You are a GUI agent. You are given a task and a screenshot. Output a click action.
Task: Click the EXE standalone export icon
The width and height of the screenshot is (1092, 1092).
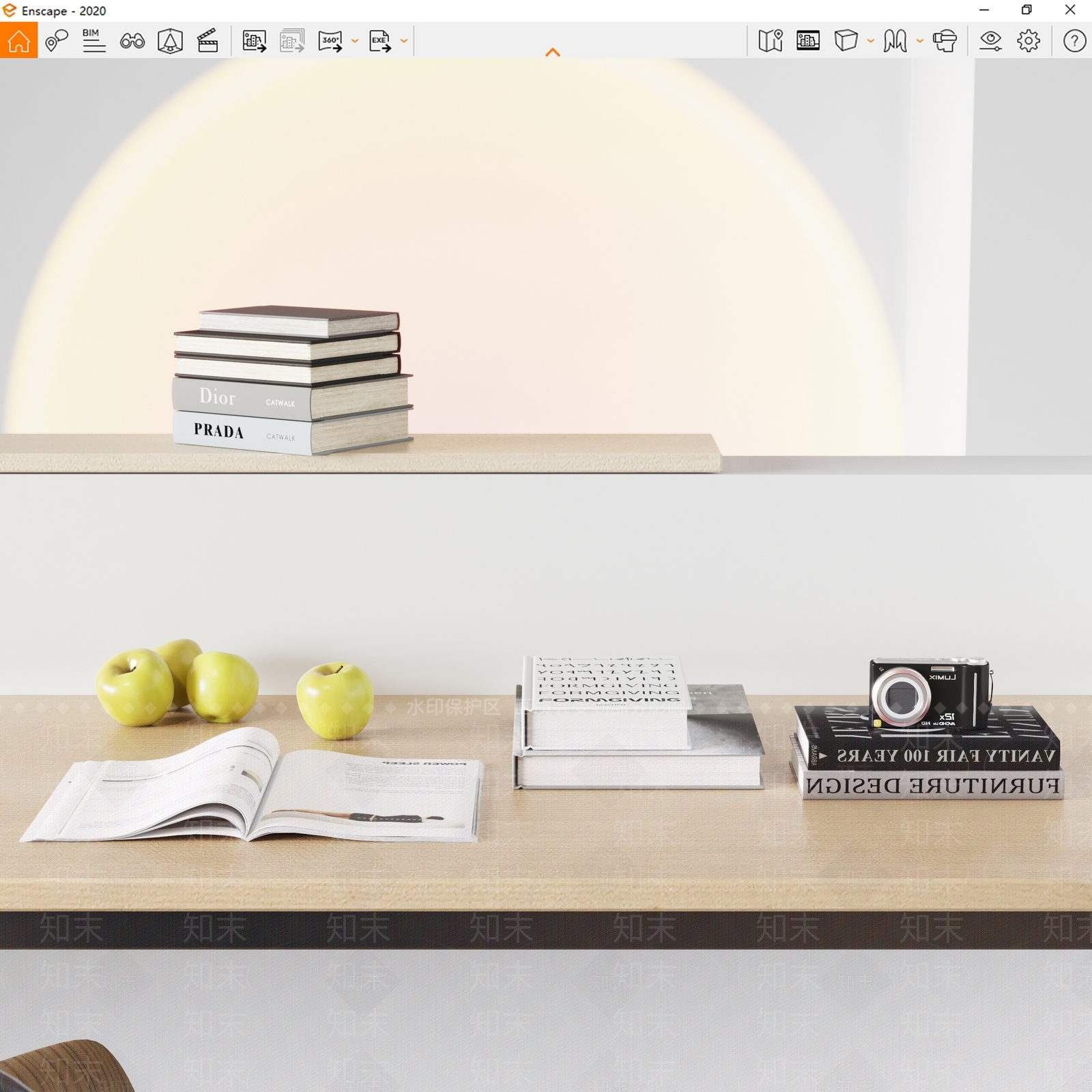point(380,41)
